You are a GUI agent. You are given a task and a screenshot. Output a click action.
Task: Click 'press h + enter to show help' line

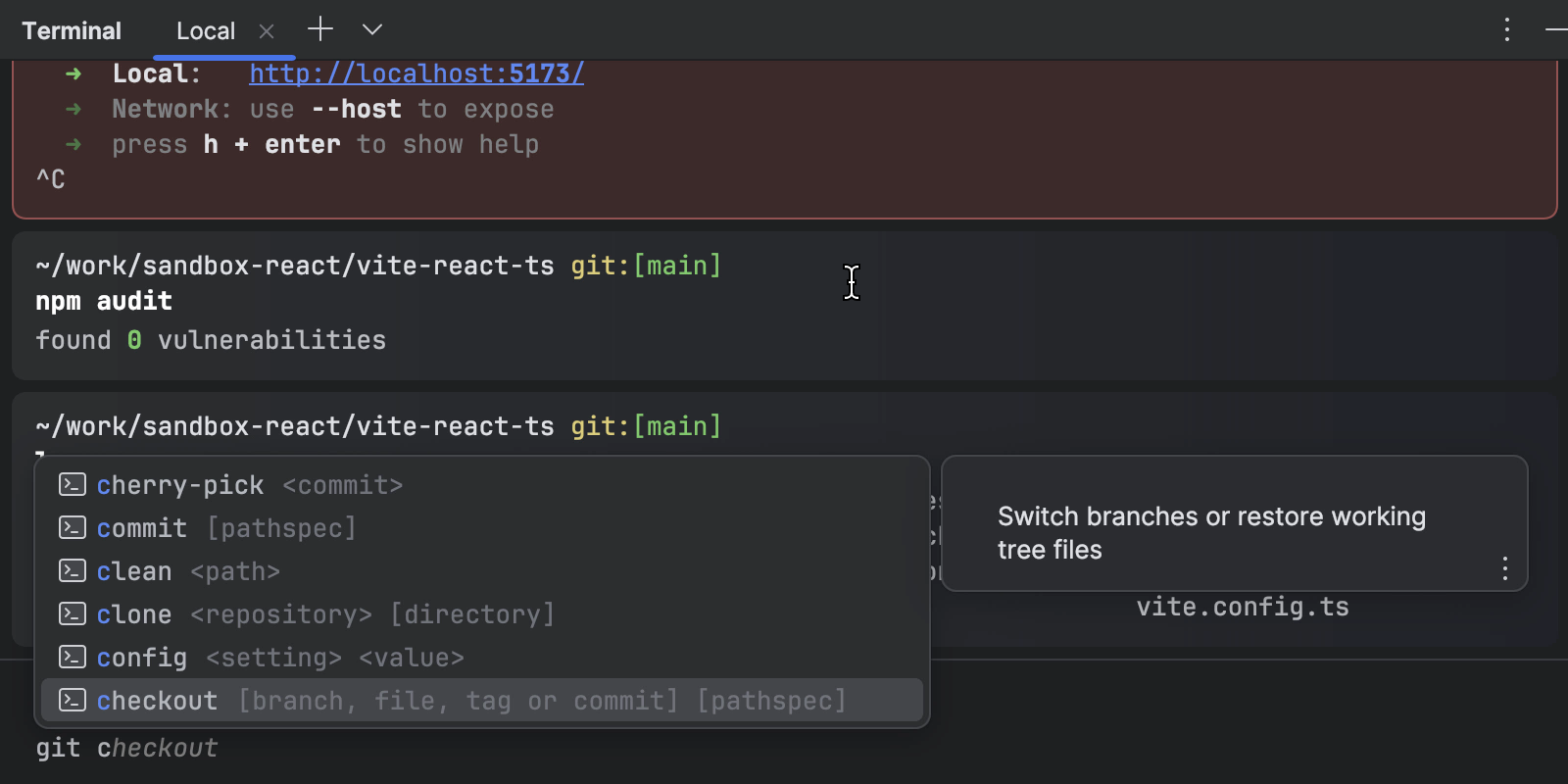tap(325, 144)
